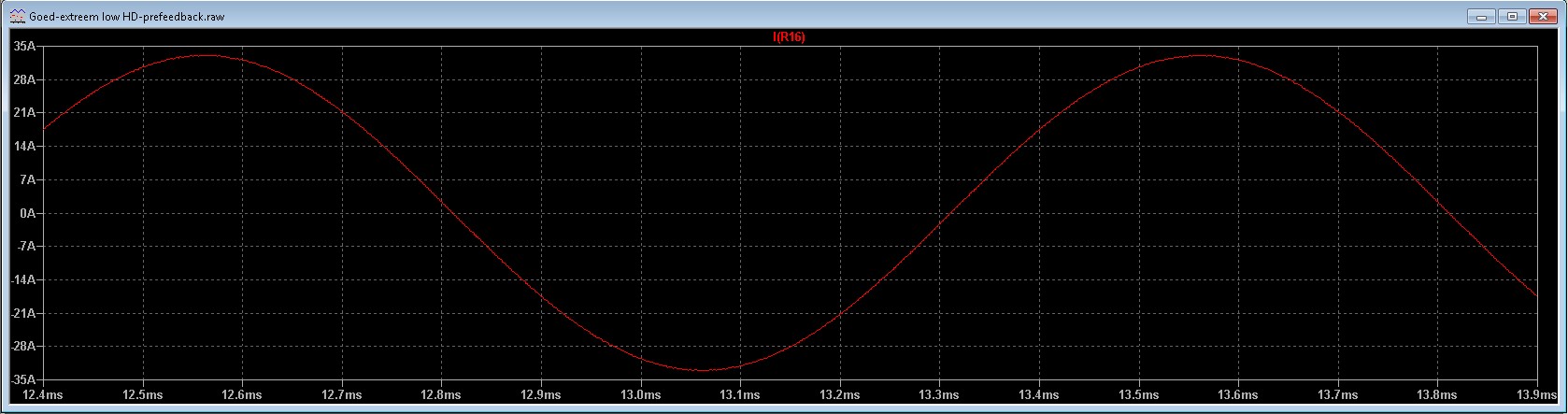
Task: Click the -35A vertical axis label
Action: (x=22, y=380)
